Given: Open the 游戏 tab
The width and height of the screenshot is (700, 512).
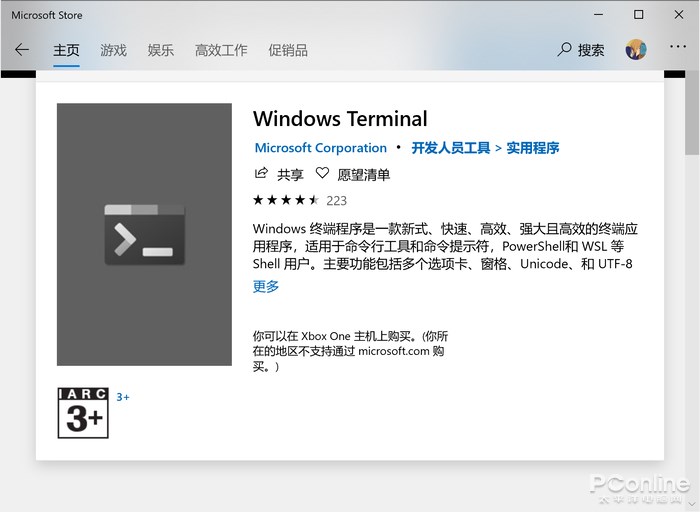Looking at the screenshot, I should click(x=113, y=50).
